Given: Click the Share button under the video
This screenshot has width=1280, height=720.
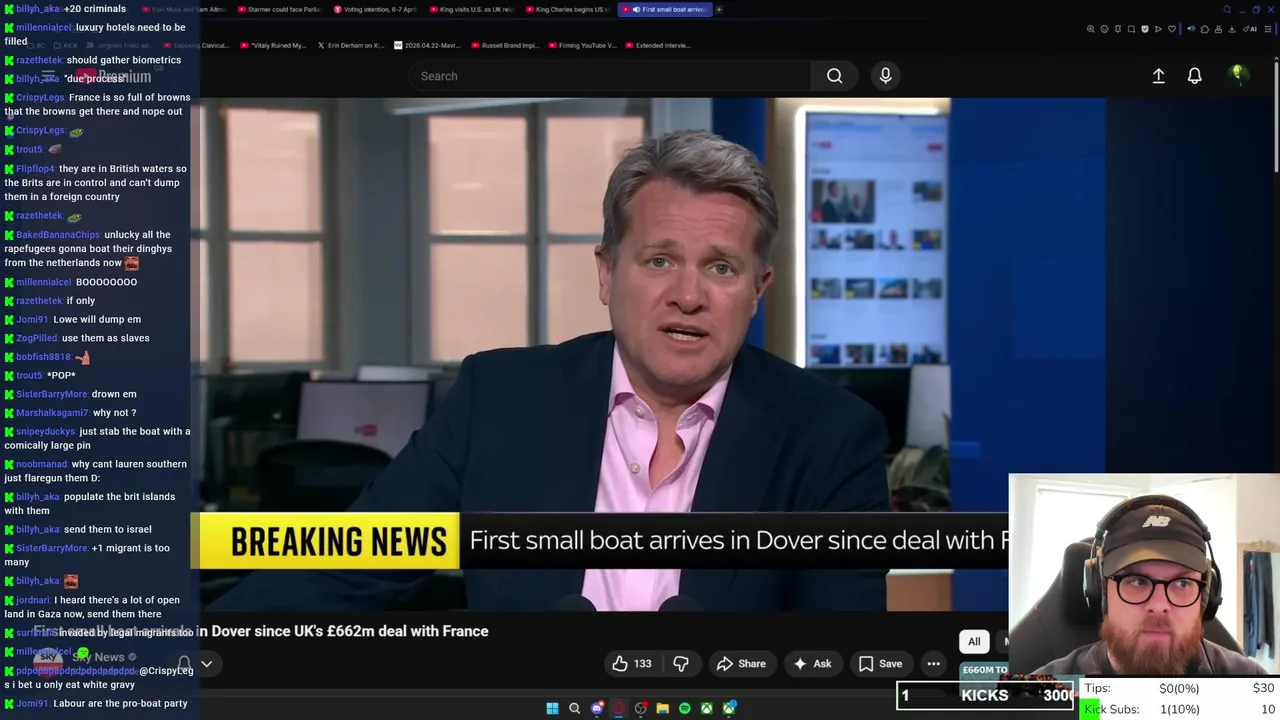Looking at the screenshot, I should (x=741, y=664).
